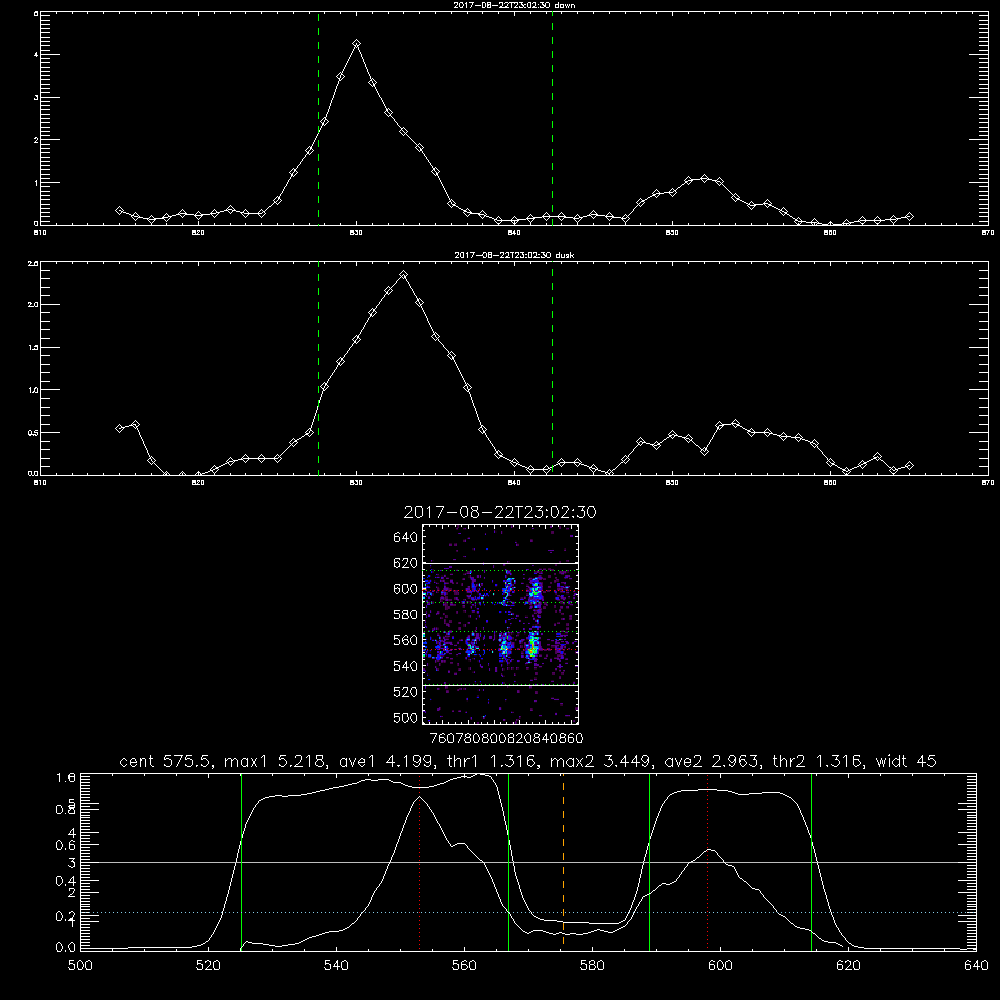Click the 520 tick label on bottom plot axis
Viewport: 1000px width, 1000px height.
click(x=208, y=966)
